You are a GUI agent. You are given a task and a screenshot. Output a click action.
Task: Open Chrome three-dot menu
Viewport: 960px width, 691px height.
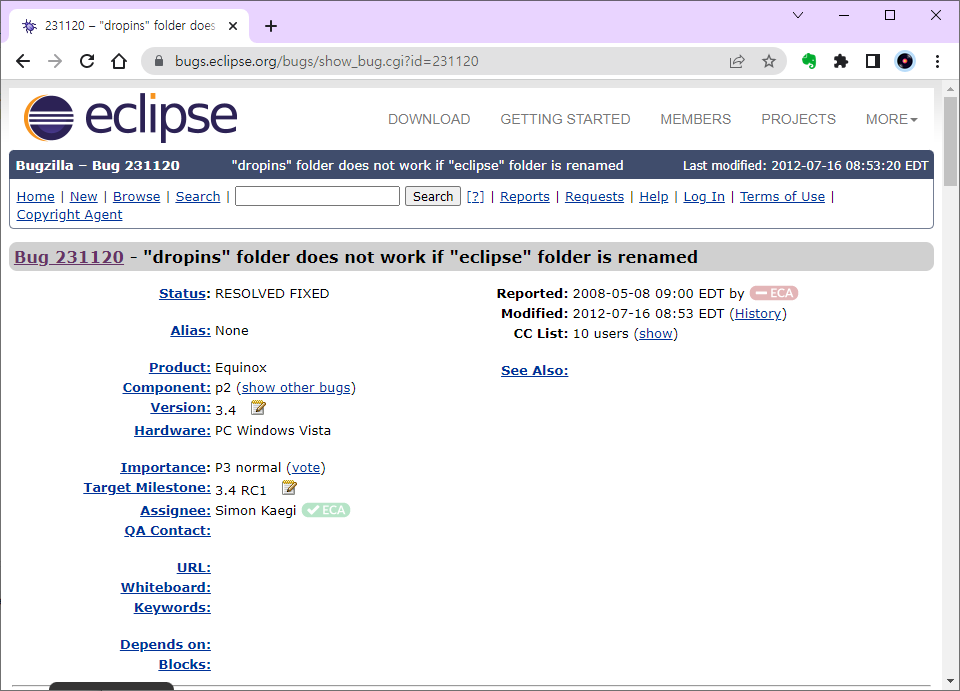[937, 61]
